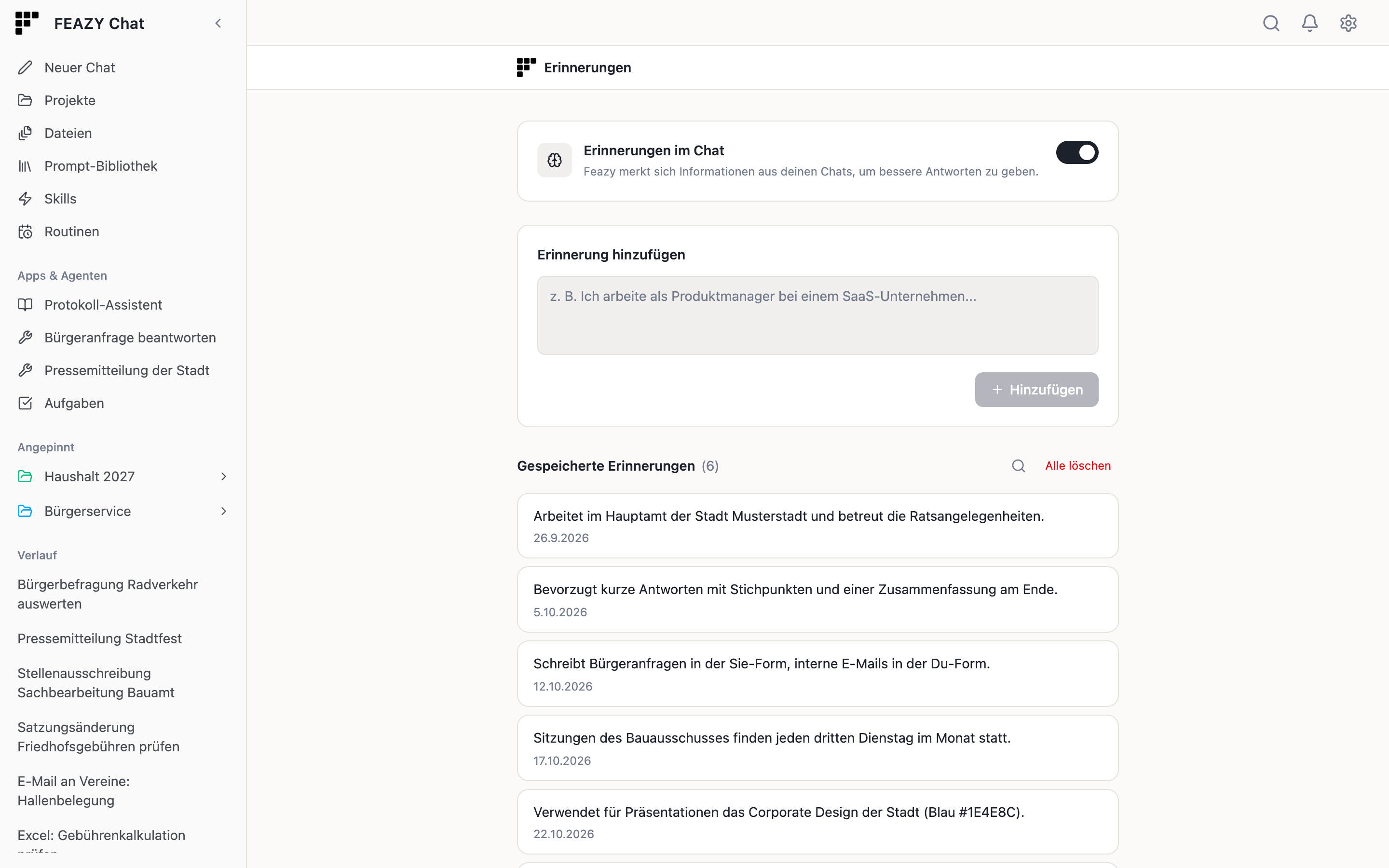Click the Skills lightning icon

(x=25, y=199)
